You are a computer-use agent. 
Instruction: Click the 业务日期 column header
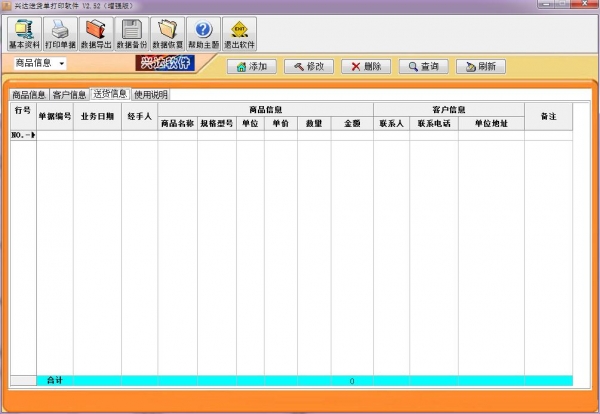97,116
